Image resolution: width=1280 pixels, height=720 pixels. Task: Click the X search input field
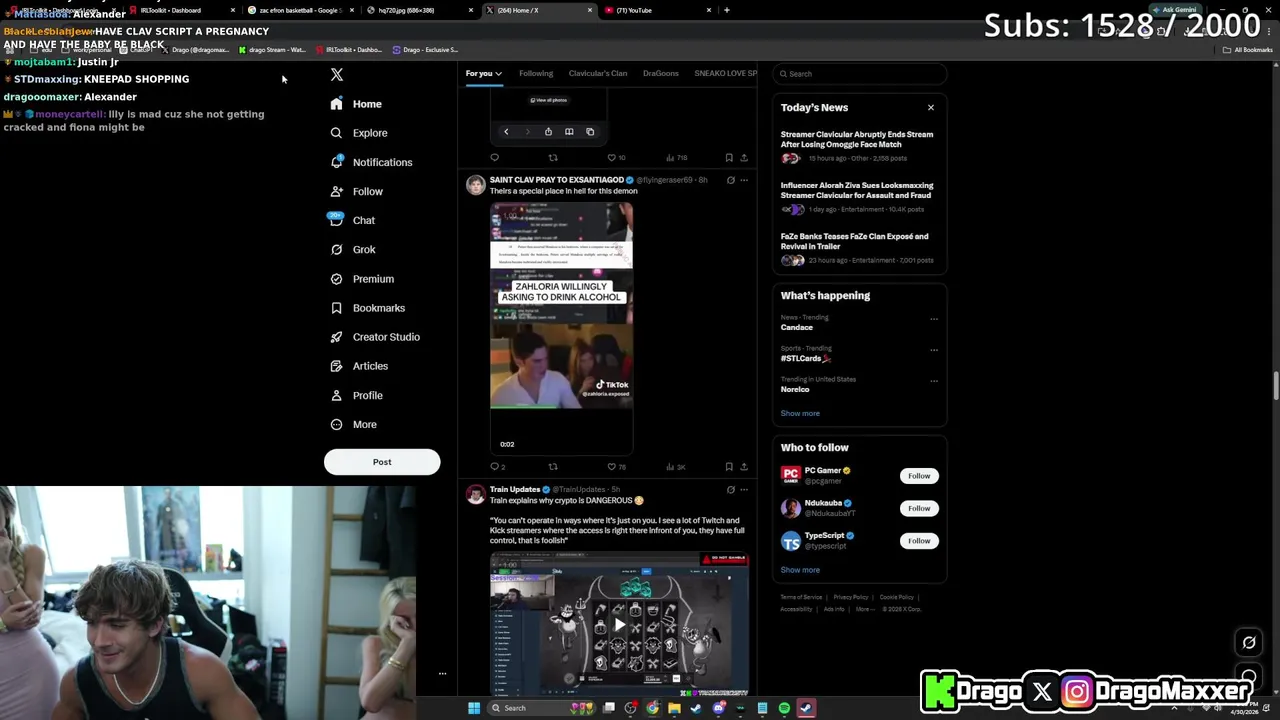[x=860, y=74]
